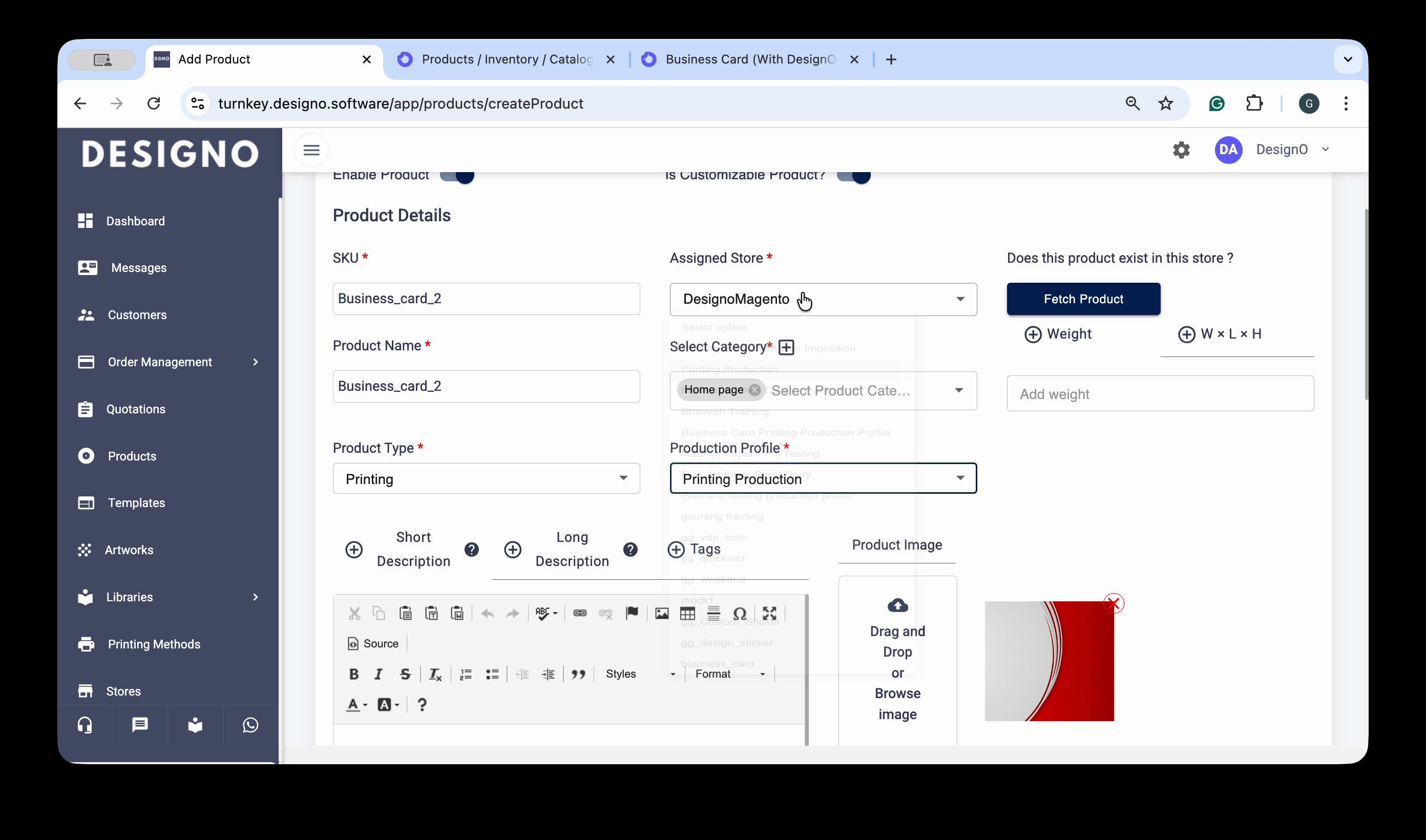
Task: Open Templates in the sidebar menu
Action: 136,502
